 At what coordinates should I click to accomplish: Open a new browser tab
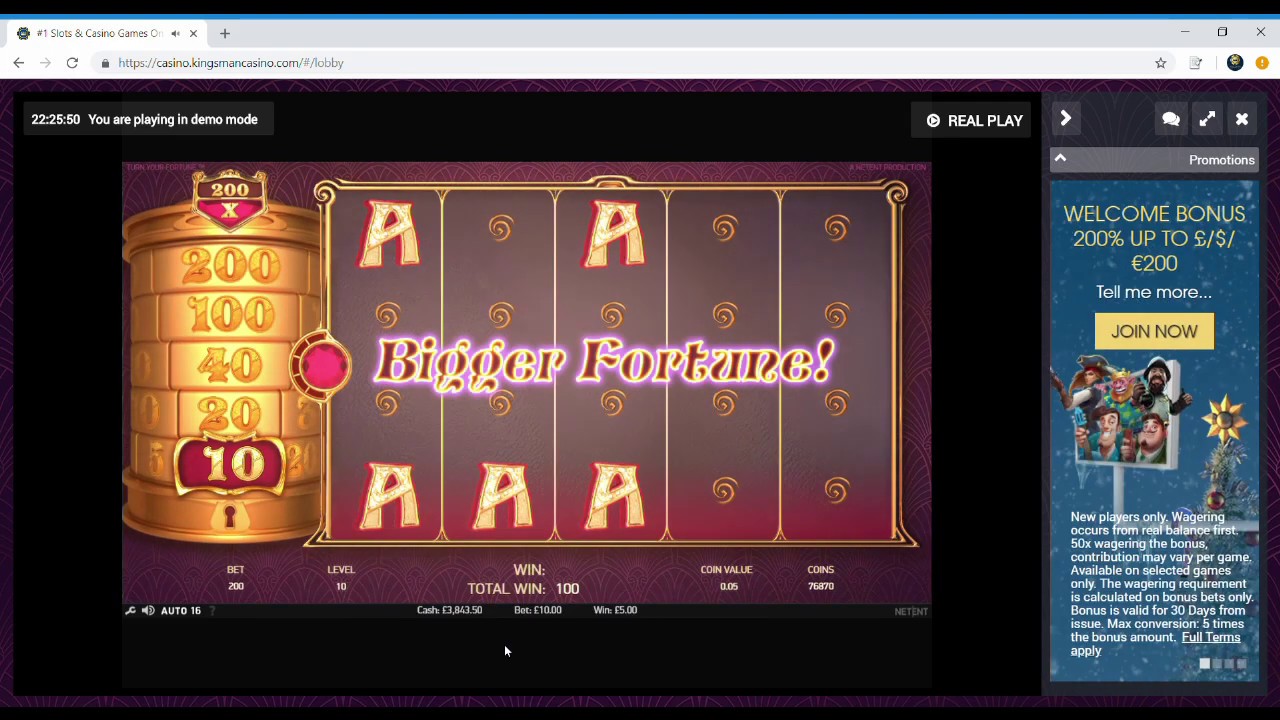tap(225, 33)
